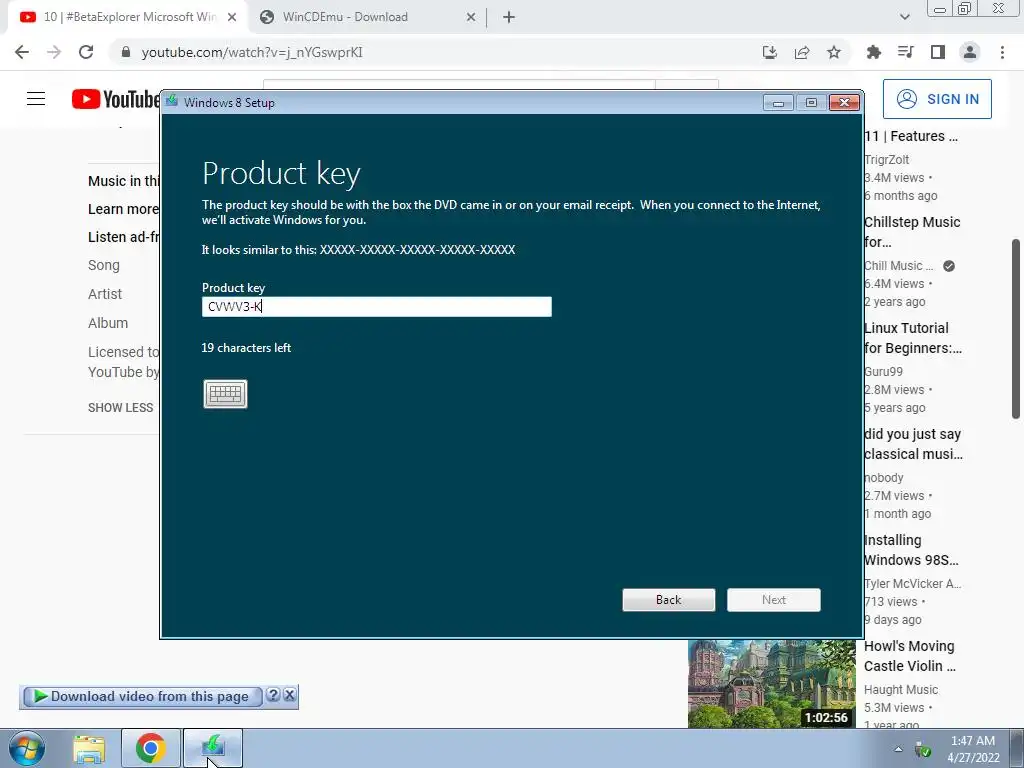
Task: Click the address bar URL
Action: [x=252, y=52]
